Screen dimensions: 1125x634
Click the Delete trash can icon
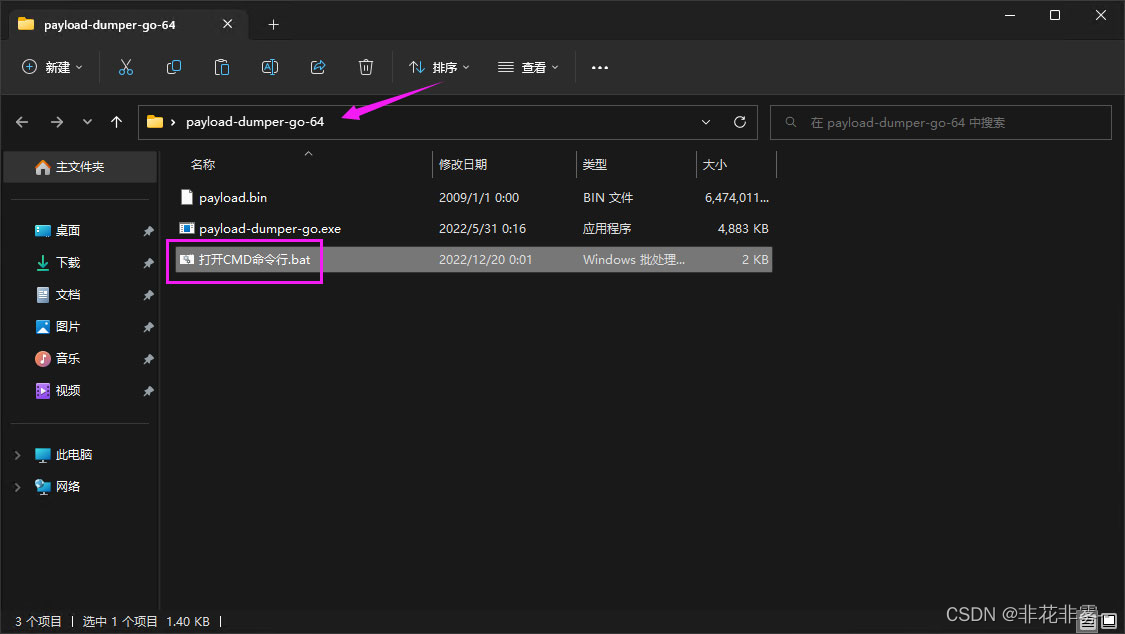pyautogui.click(x=366, y=67)
